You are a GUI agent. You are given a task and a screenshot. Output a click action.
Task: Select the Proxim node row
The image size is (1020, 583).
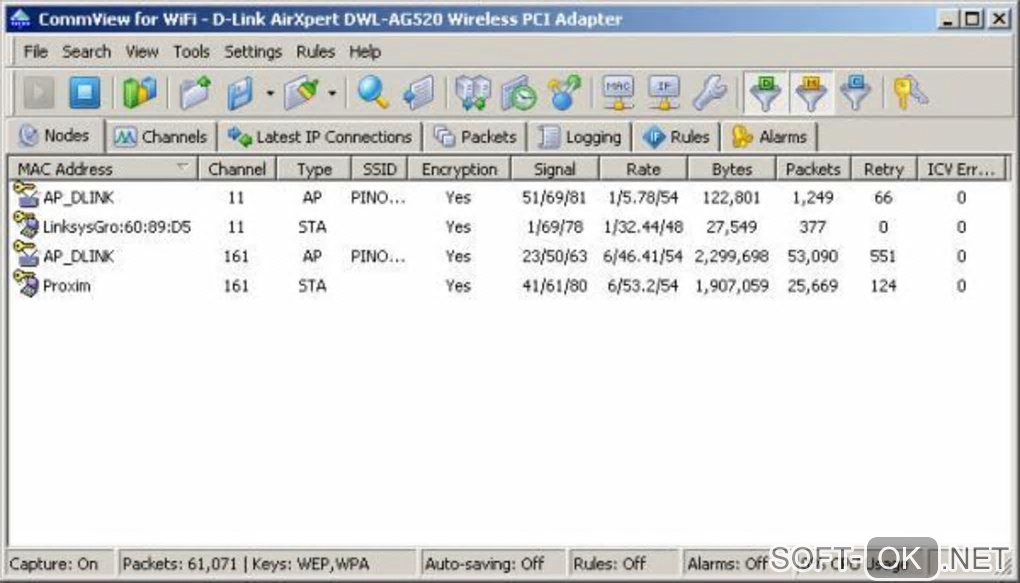coord(509,286)
